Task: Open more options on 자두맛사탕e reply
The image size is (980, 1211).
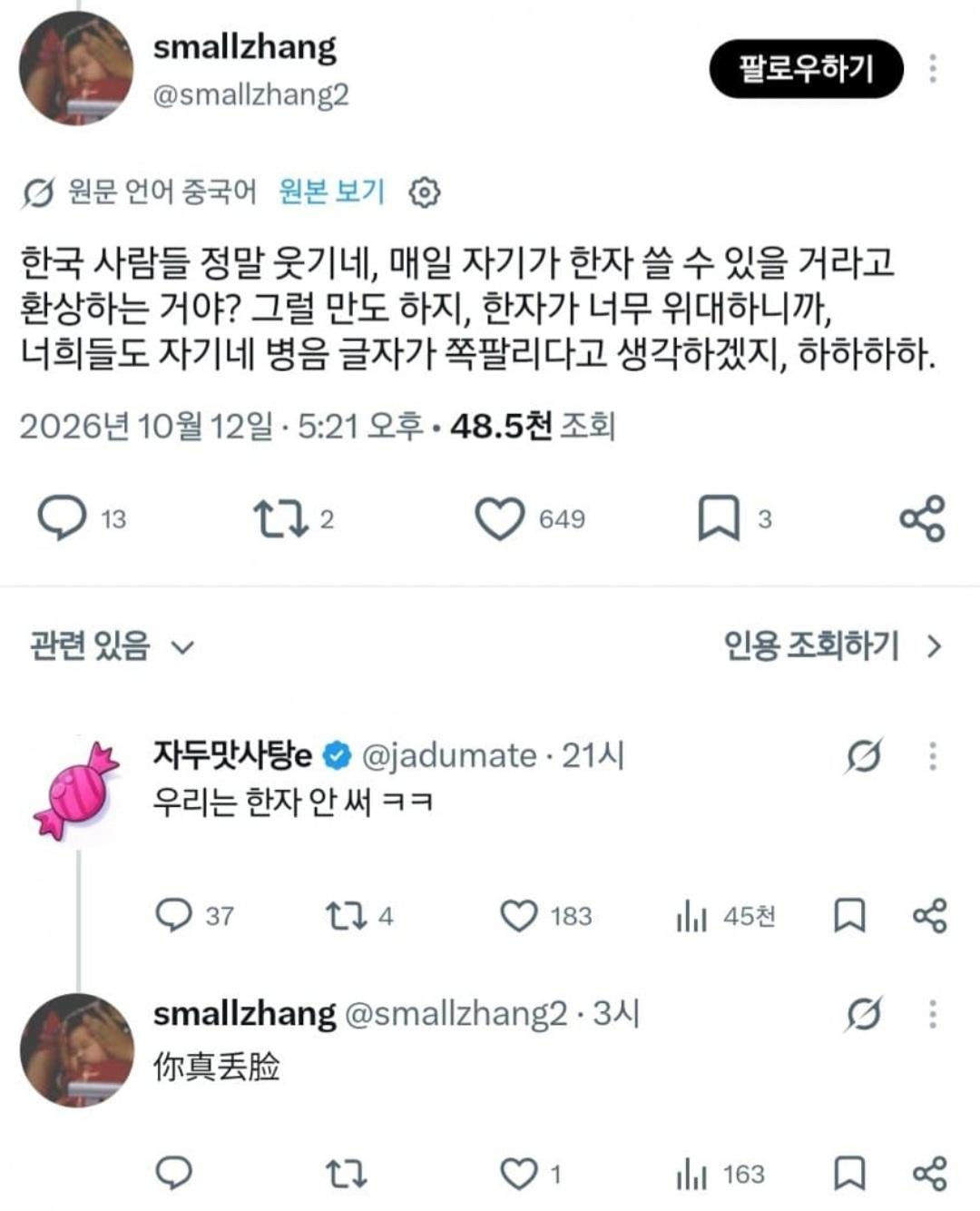Action: point(932,755)
